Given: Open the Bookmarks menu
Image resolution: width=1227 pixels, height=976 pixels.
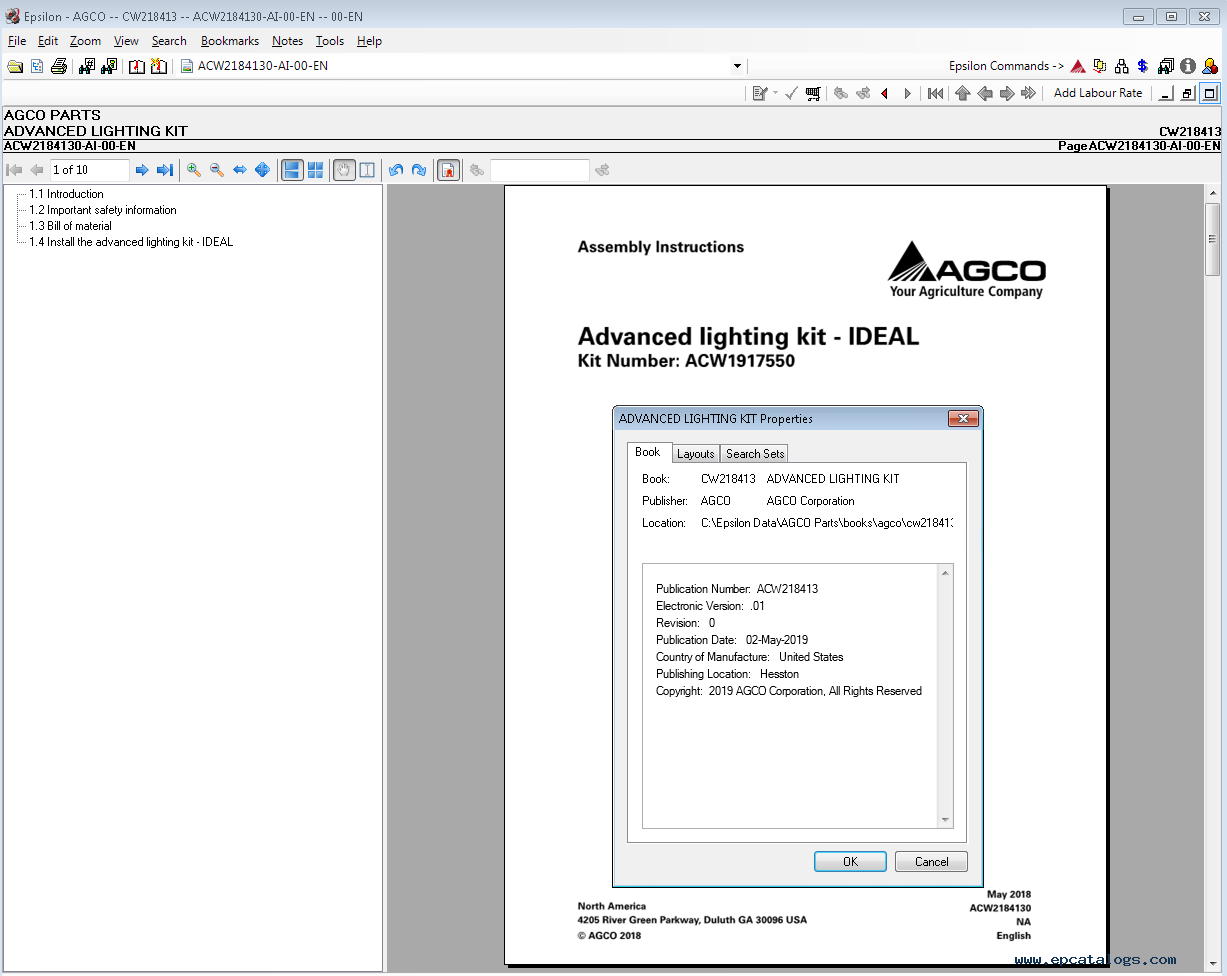Looking at the screenshot, I should click(230, 41).
